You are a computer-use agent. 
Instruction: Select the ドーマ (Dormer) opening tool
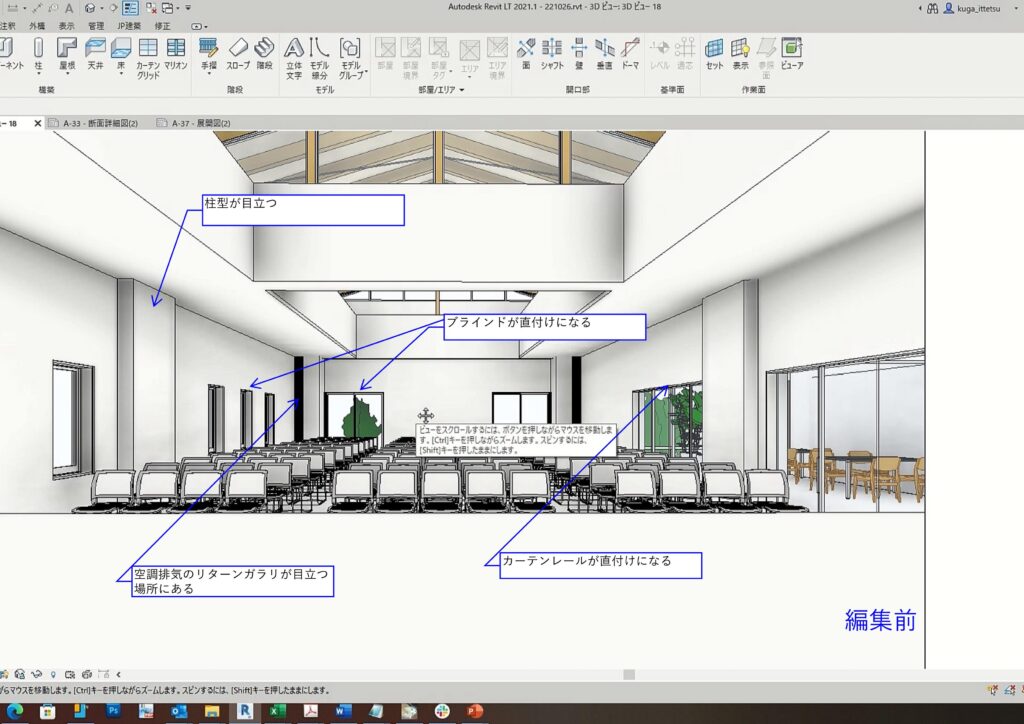point(630,52)
